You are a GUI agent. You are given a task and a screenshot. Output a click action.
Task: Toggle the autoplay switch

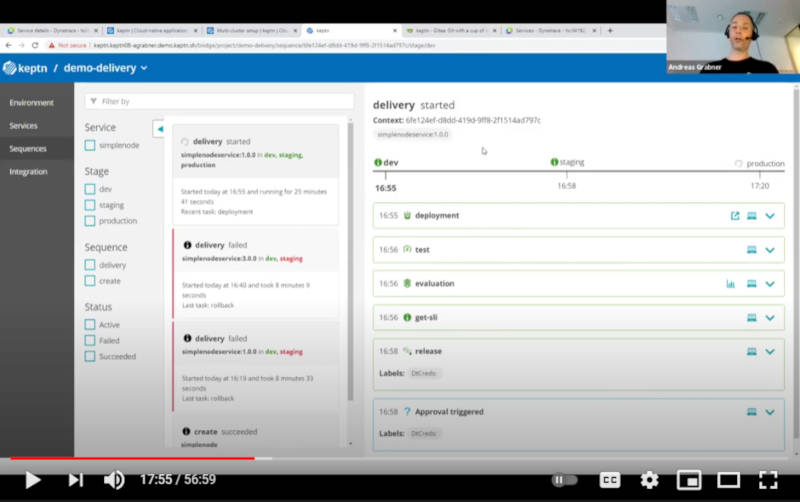[x=565, y=480]
